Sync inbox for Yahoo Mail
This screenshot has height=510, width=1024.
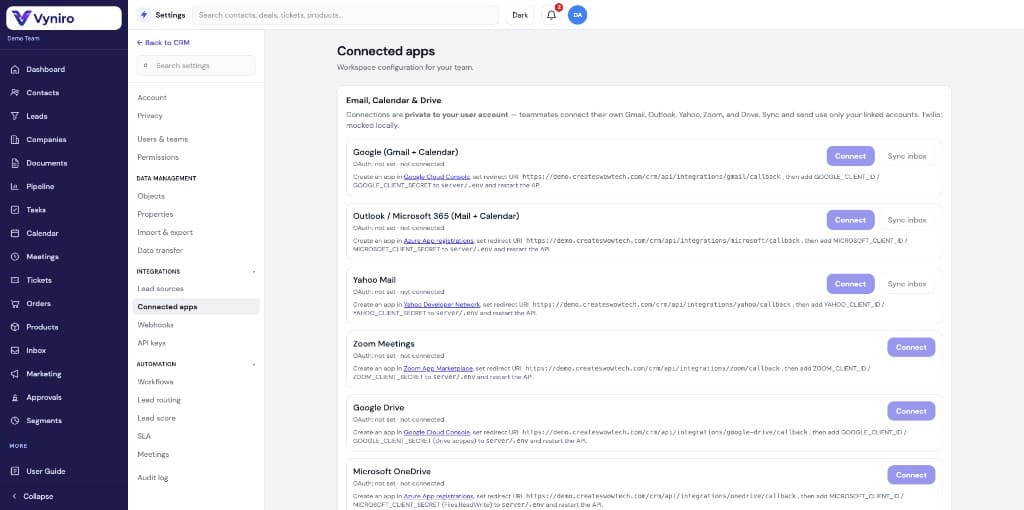907,284
